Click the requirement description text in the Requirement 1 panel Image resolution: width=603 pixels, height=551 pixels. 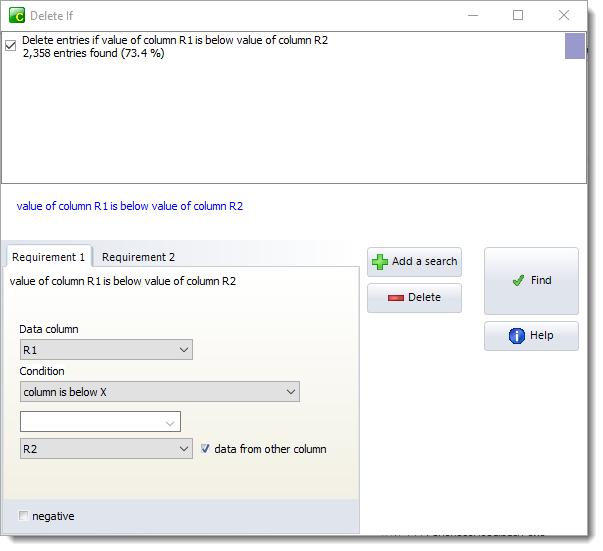click(123, 281)
